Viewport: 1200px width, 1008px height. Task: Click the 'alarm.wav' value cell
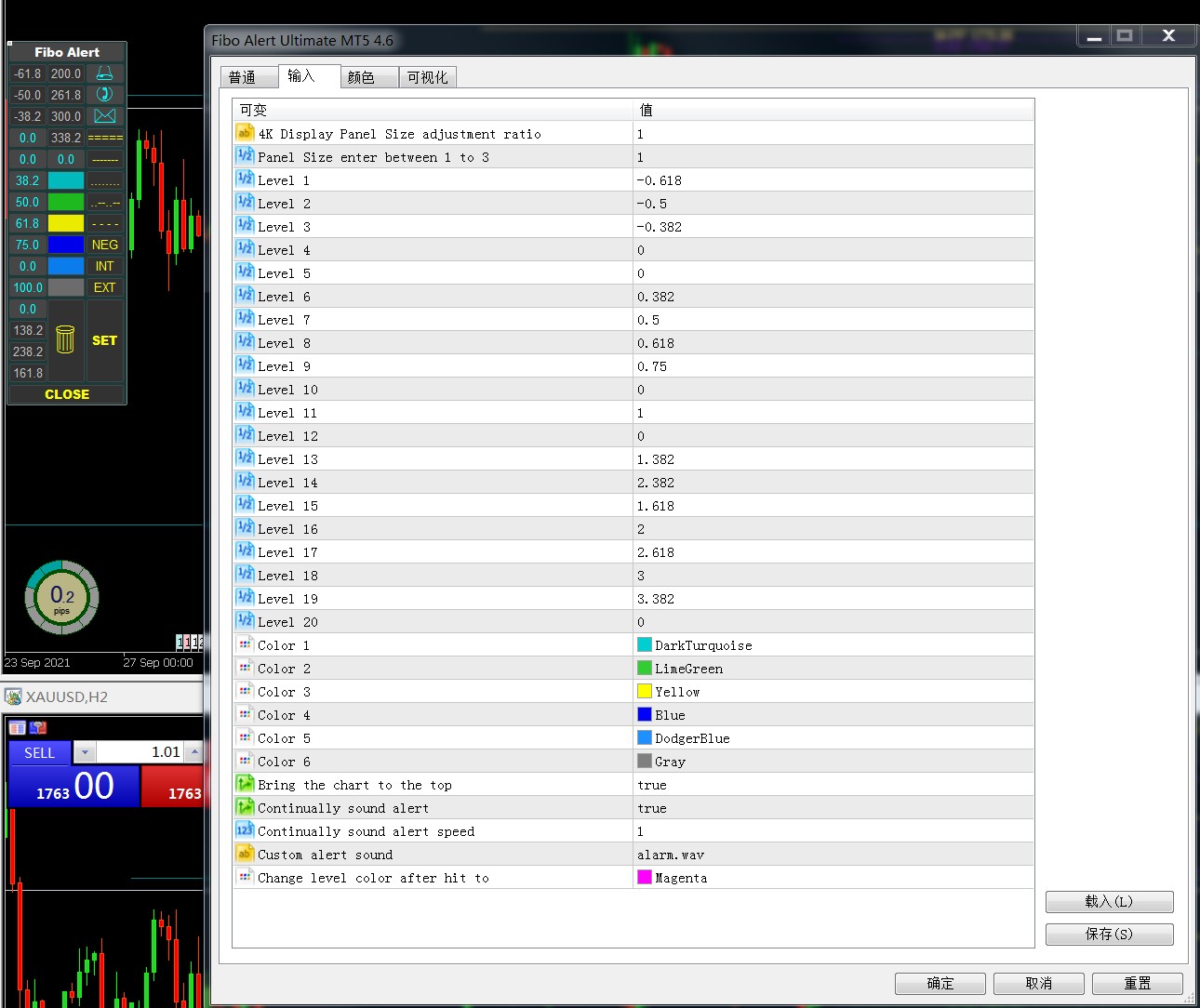click(833, 854)
